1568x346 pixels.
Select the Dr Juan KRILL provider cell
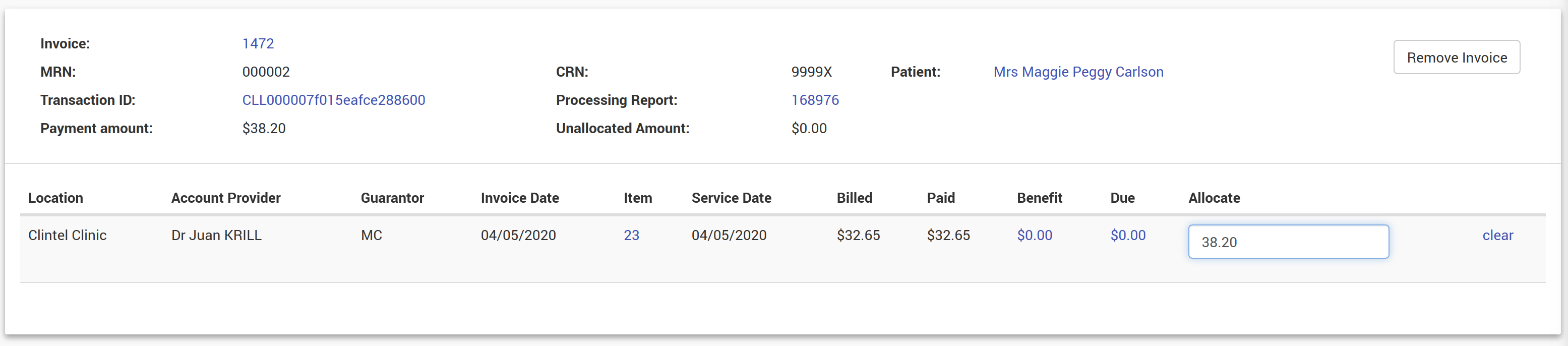(x=216, y=235)
